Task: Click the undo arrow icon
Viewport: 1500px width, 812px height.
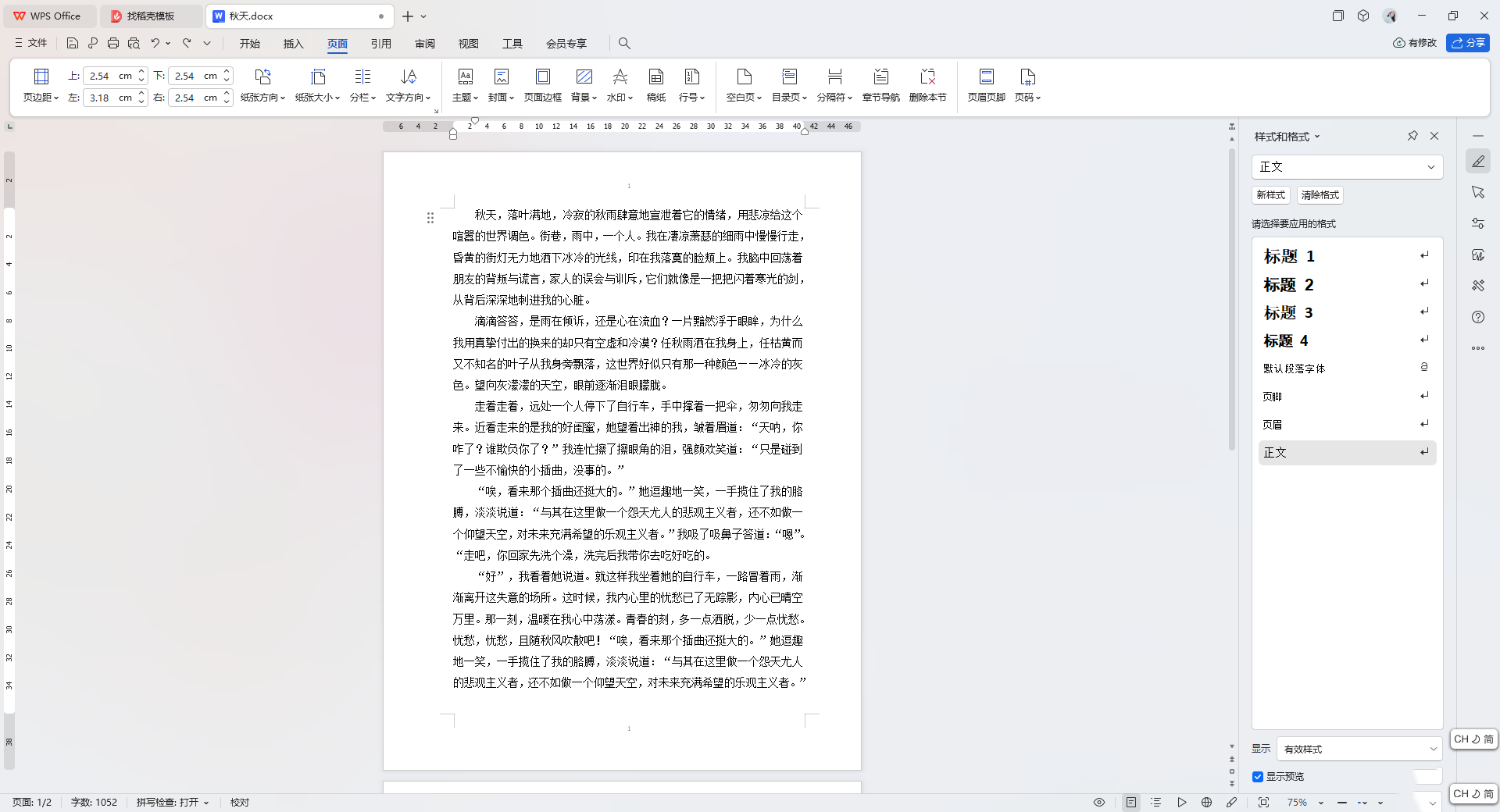Action: (x=155, y=43)
